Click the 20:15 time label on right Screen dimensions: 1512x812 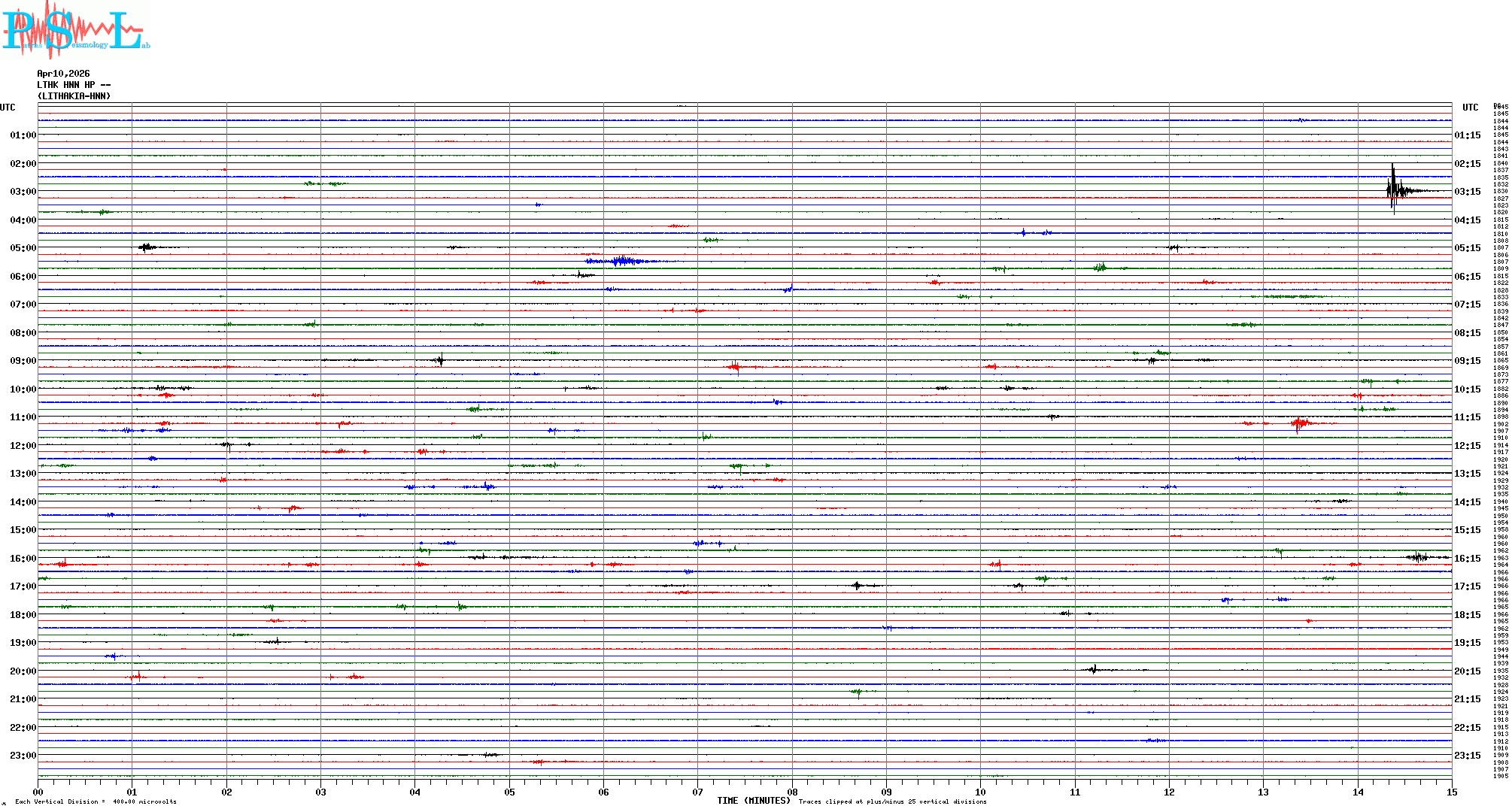pos(1467,671)
